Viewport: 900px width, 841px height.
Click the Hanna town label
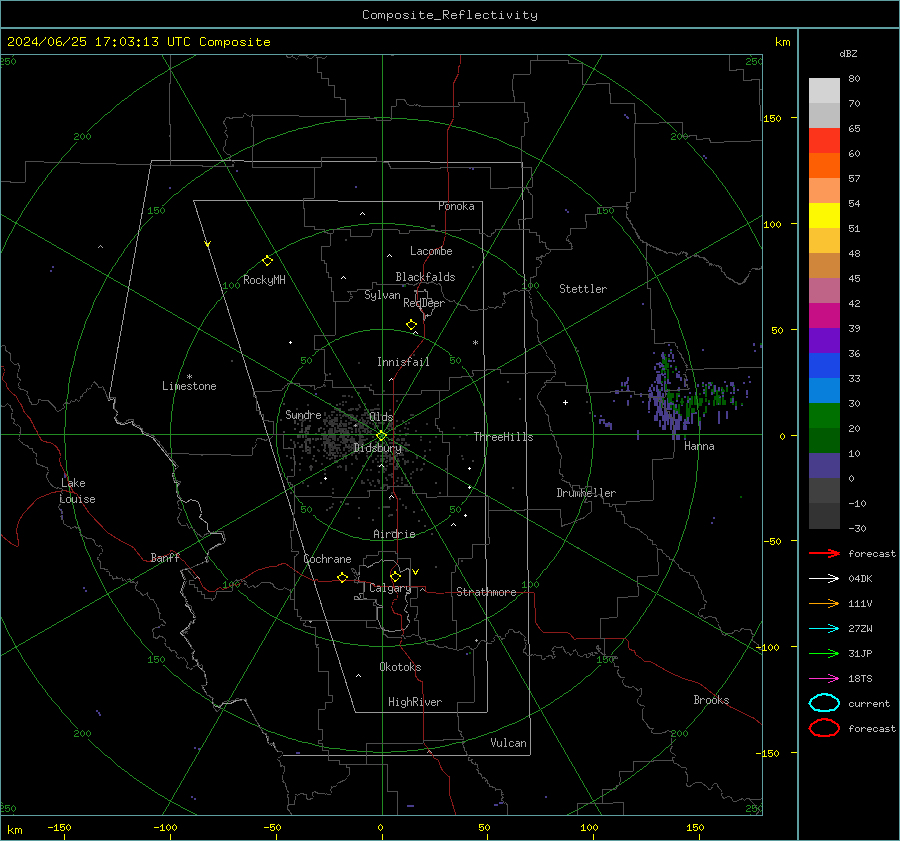point(699,446)
